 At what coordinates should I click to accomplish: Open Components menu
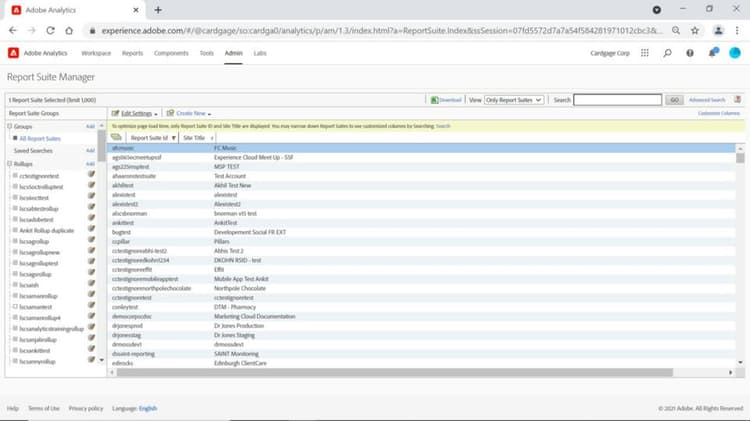click(x=171, y=53)
